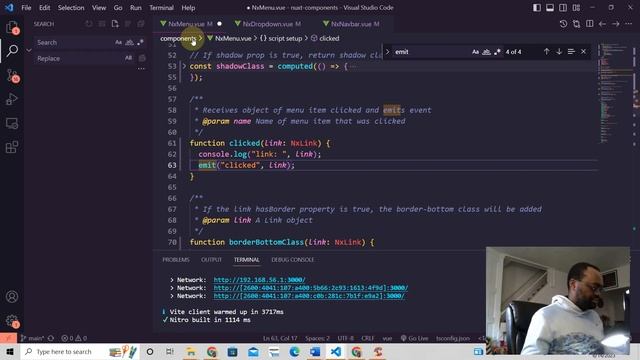This screenshot has height=360, width=640.
Task: Switch to the NxMenu.vue editor tab
Action: pos(190,24)
